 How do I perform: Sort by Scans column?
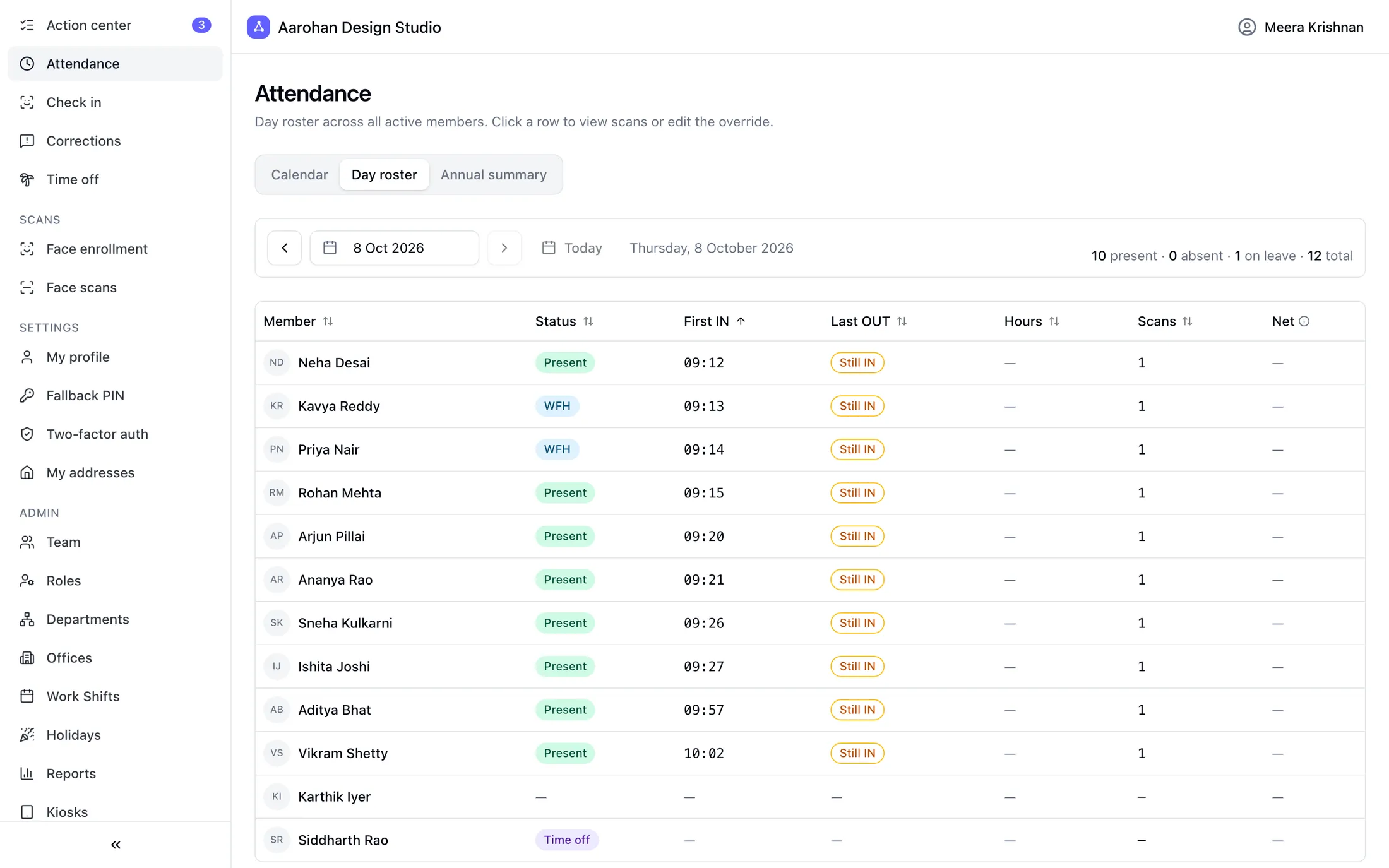(1165, 321)
